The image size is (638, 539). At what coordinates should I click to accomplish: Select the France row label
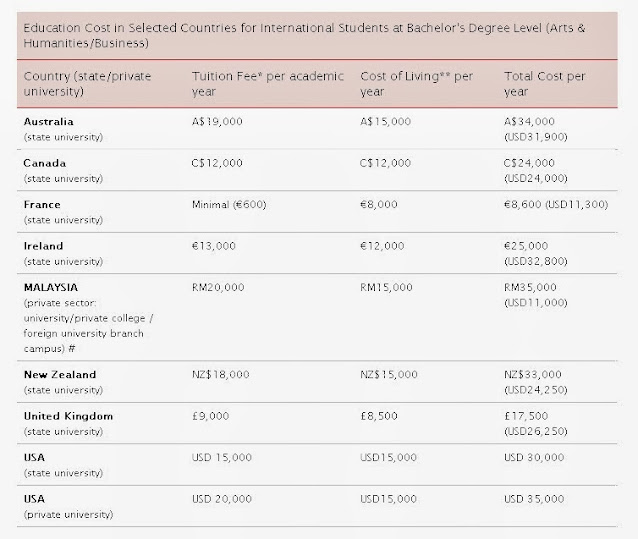tap(44, 204)
